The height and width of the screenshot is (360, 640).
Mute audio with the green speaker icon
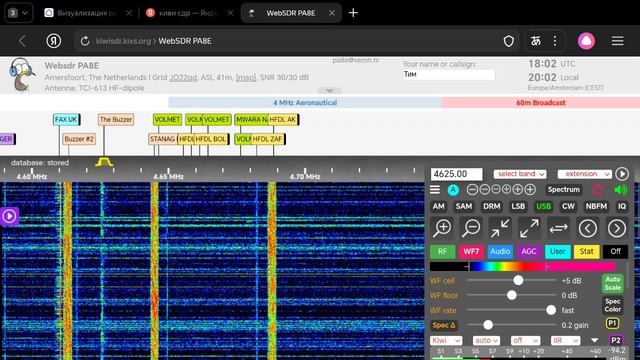tap(620, 190)
